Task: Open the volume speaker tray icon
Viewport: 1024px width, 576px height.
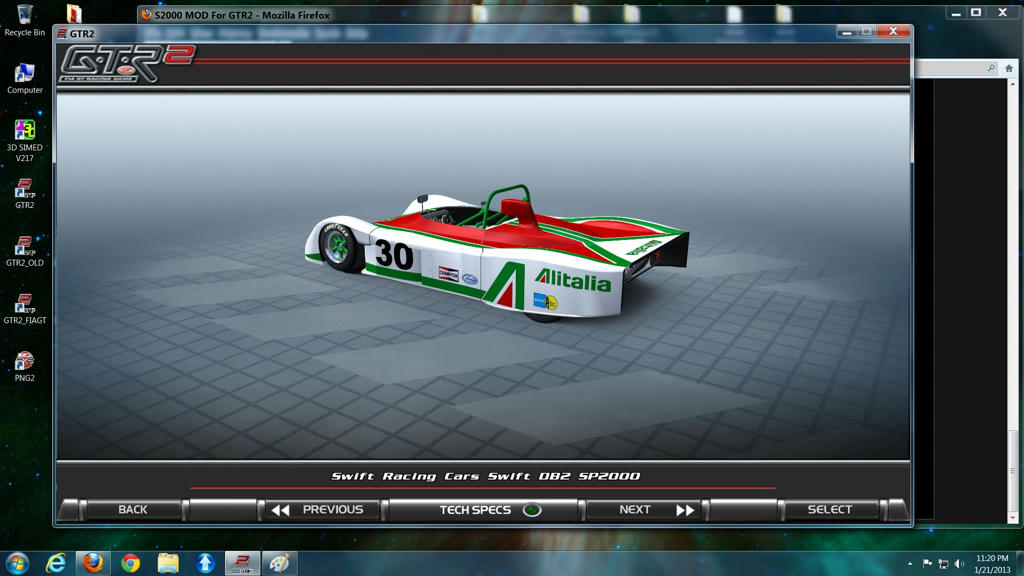Action: point(959,564)
